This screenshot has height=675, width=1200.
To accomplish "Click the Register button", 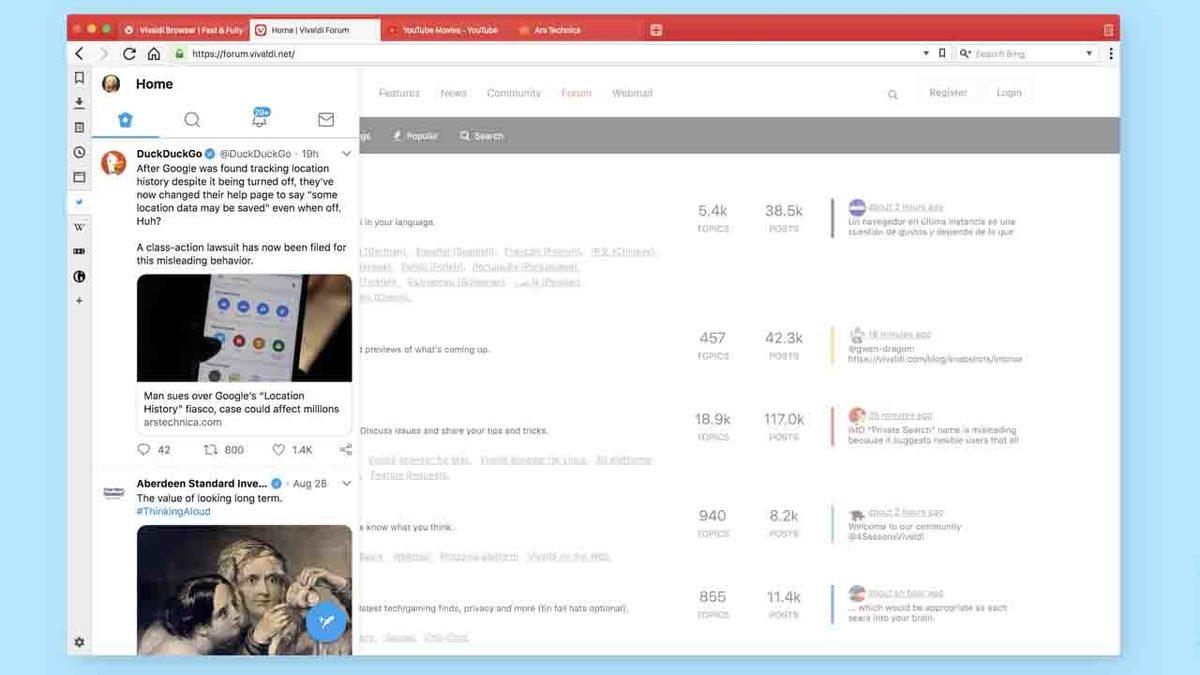I will tap(947, 93).
